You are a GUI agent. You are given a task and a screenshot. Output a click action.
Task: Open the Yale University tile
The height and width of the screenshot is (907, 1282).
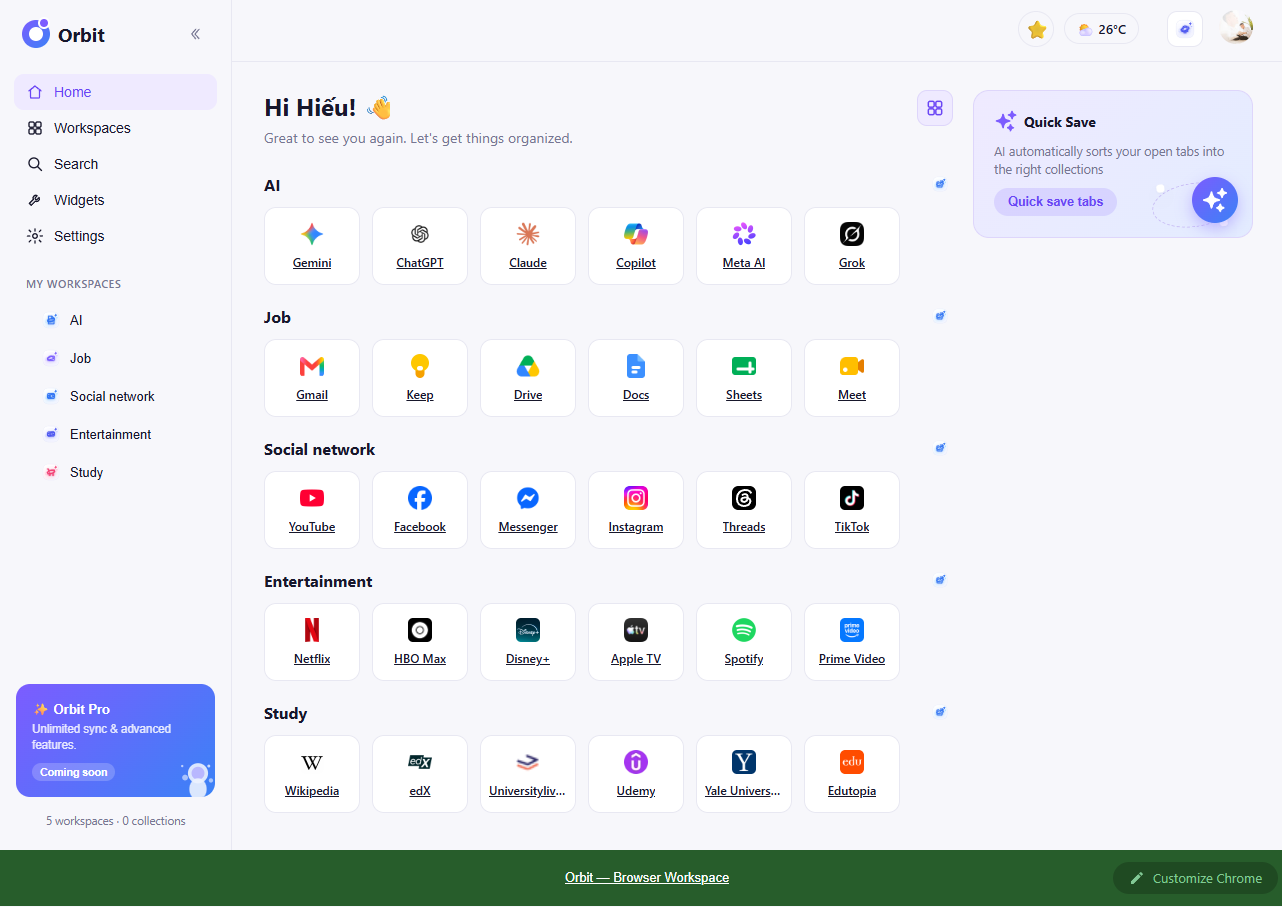744,774
